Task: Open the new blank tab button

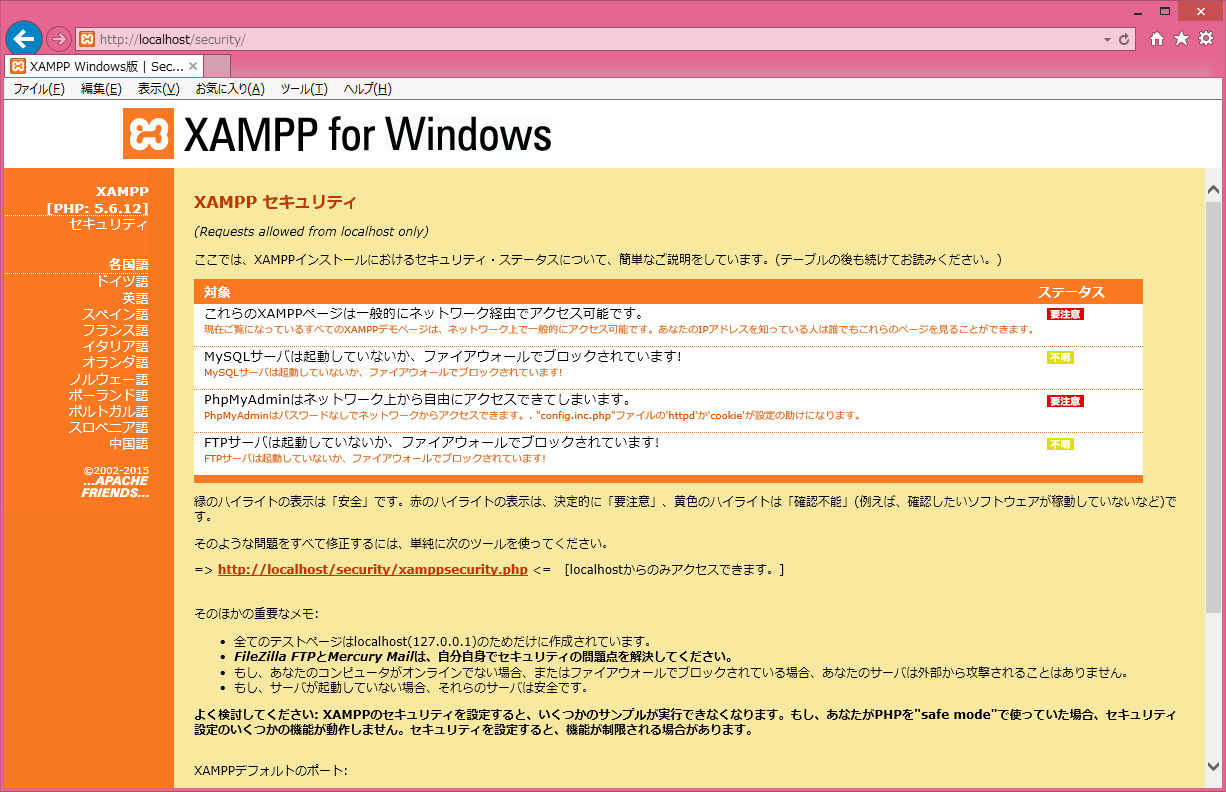Action: (x=217, y=66)
